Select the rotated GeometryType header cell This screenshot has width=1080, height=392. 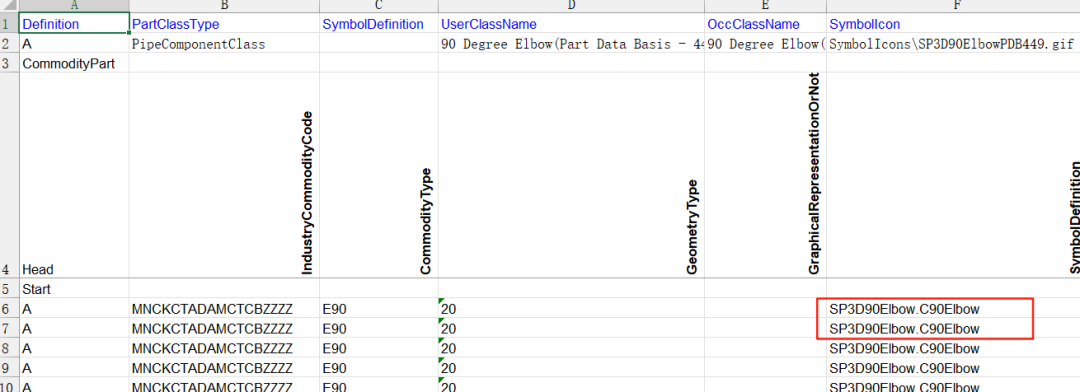click(571, 175)
